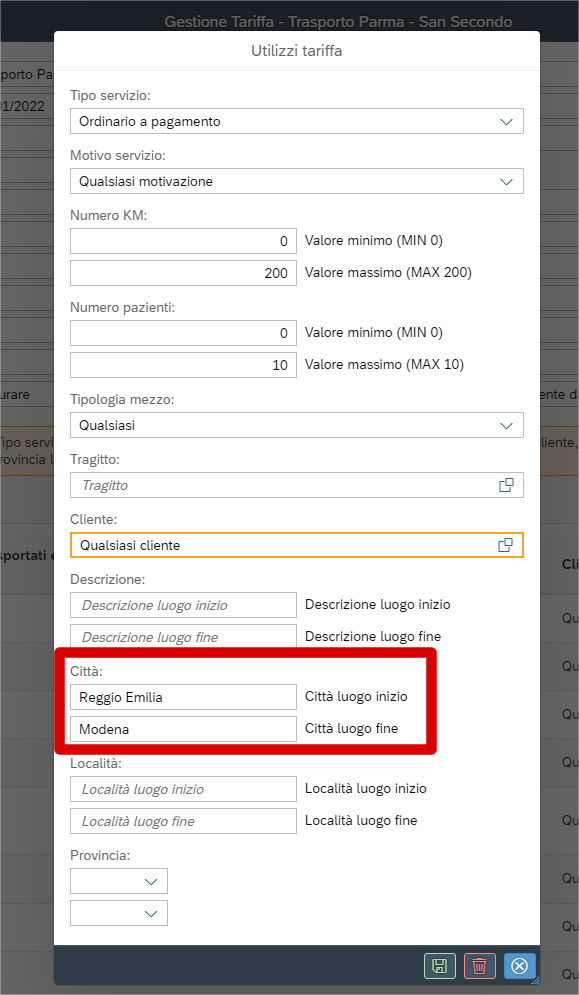Open second Provincia dropdown

click(x=119, y=913)
